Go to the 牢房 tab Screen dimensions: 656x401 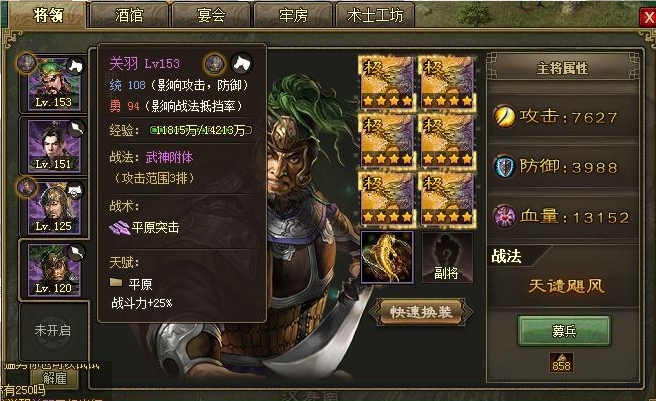pos(293,15)
